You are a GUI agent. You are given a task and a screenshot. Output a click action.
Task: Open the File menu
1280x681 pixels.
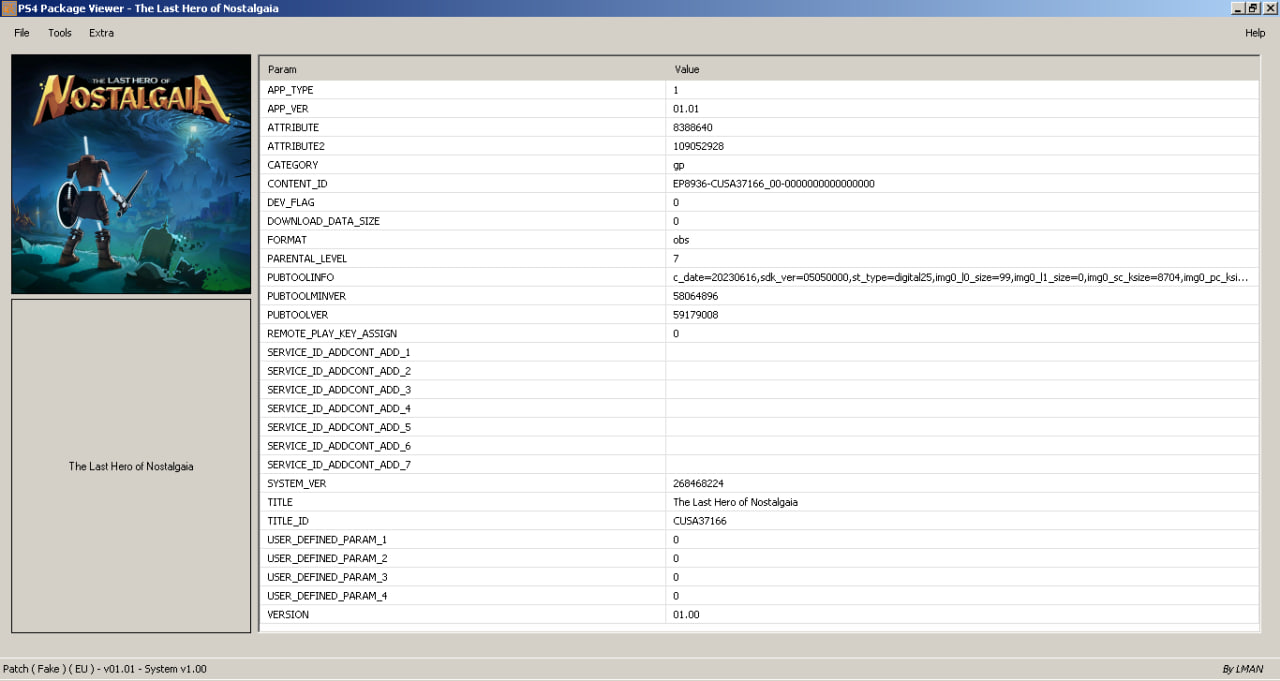click(22, 33)
